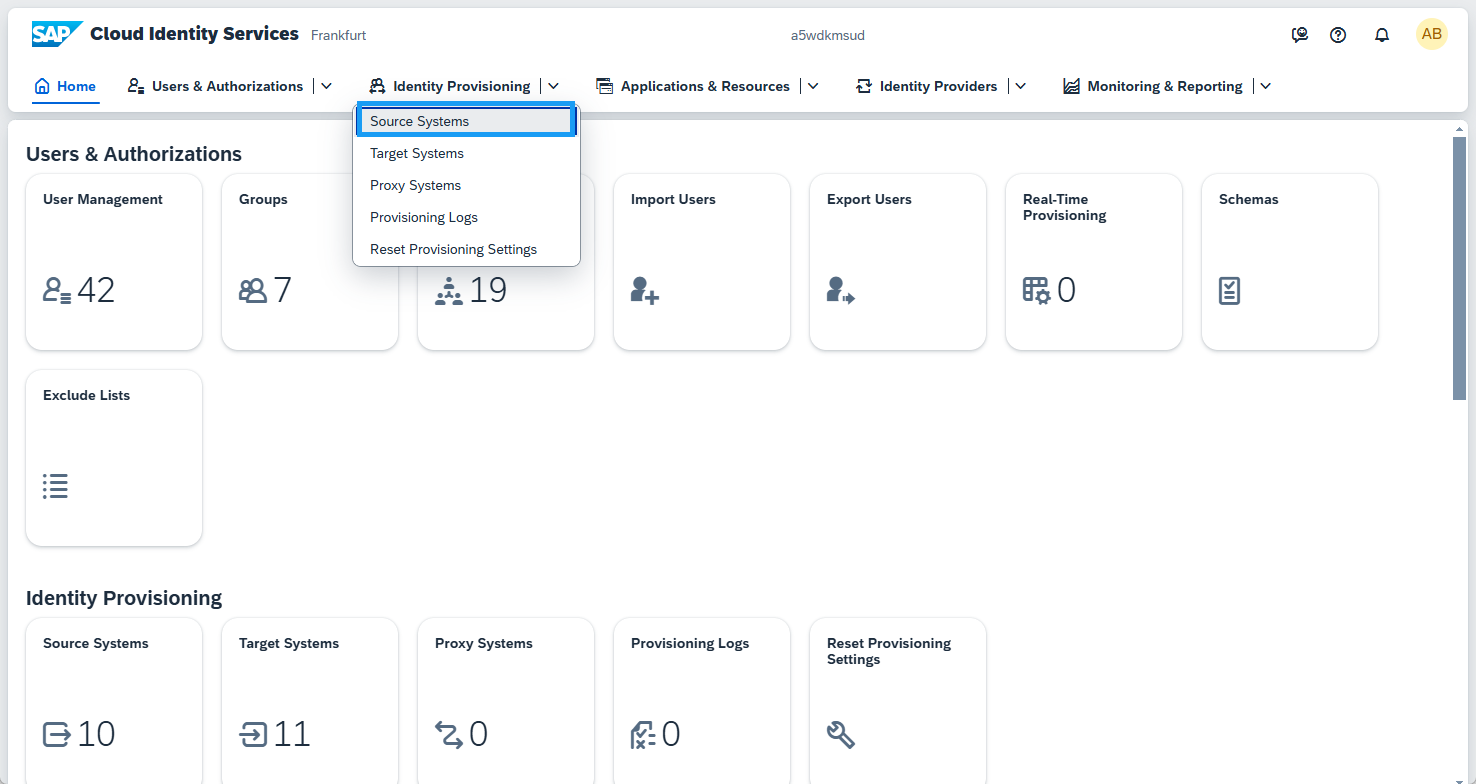Image resolution: width=1476 pixels, height=784 pixels.
Task: Click the Frankfurt region label
Action: (338, 35)
